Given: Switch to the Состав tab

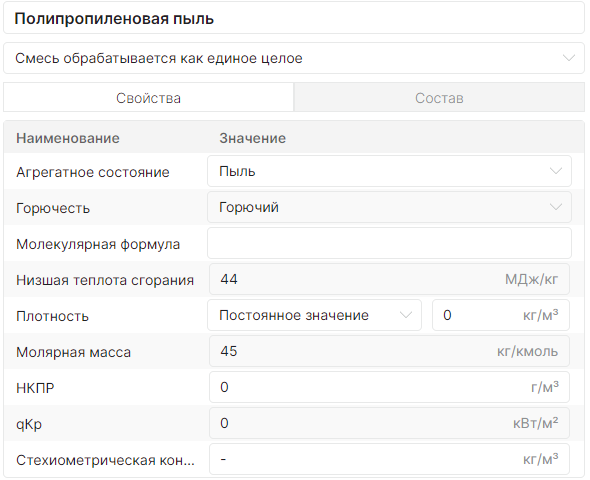Looking at the screenshot, I should (439, 98).
